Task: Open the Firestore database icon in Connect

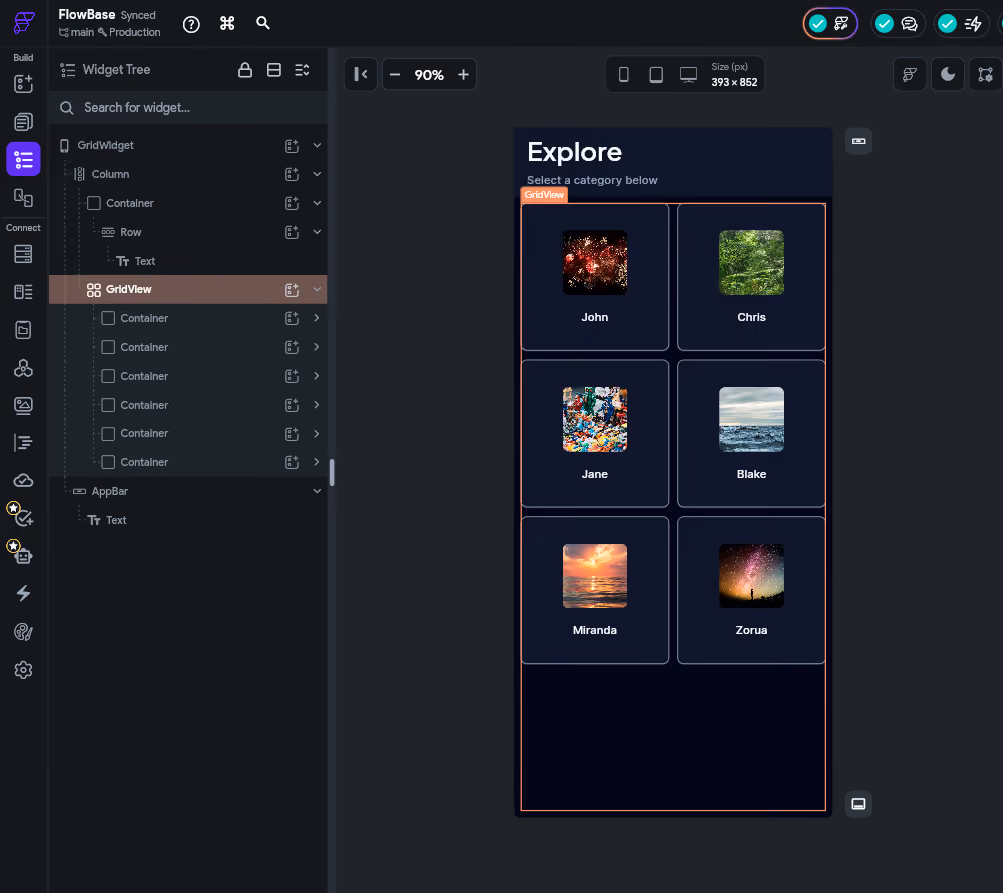Action: (23, 254)
